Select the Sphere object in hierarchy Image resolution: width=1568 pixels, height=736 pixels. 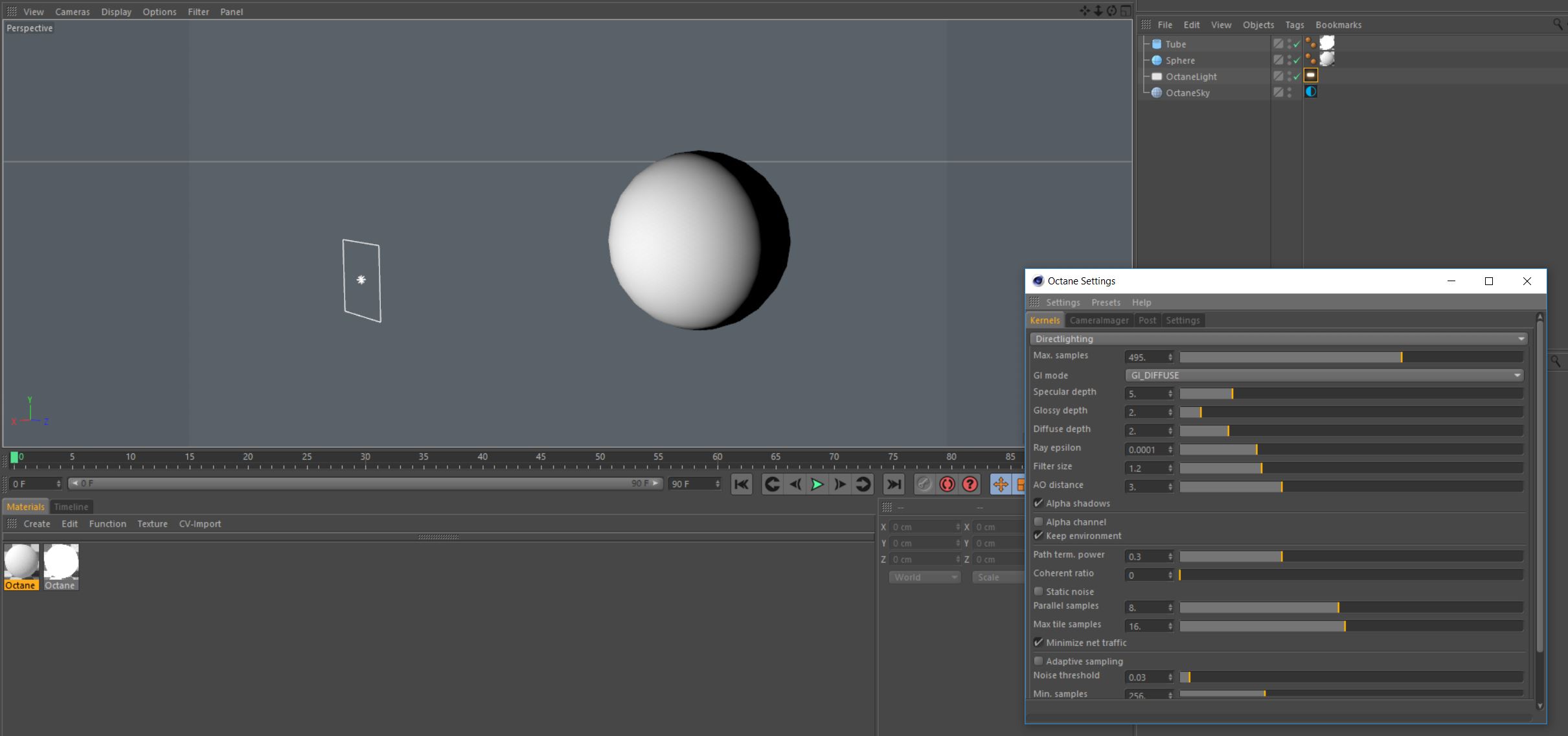click(x=1179, y=60)
